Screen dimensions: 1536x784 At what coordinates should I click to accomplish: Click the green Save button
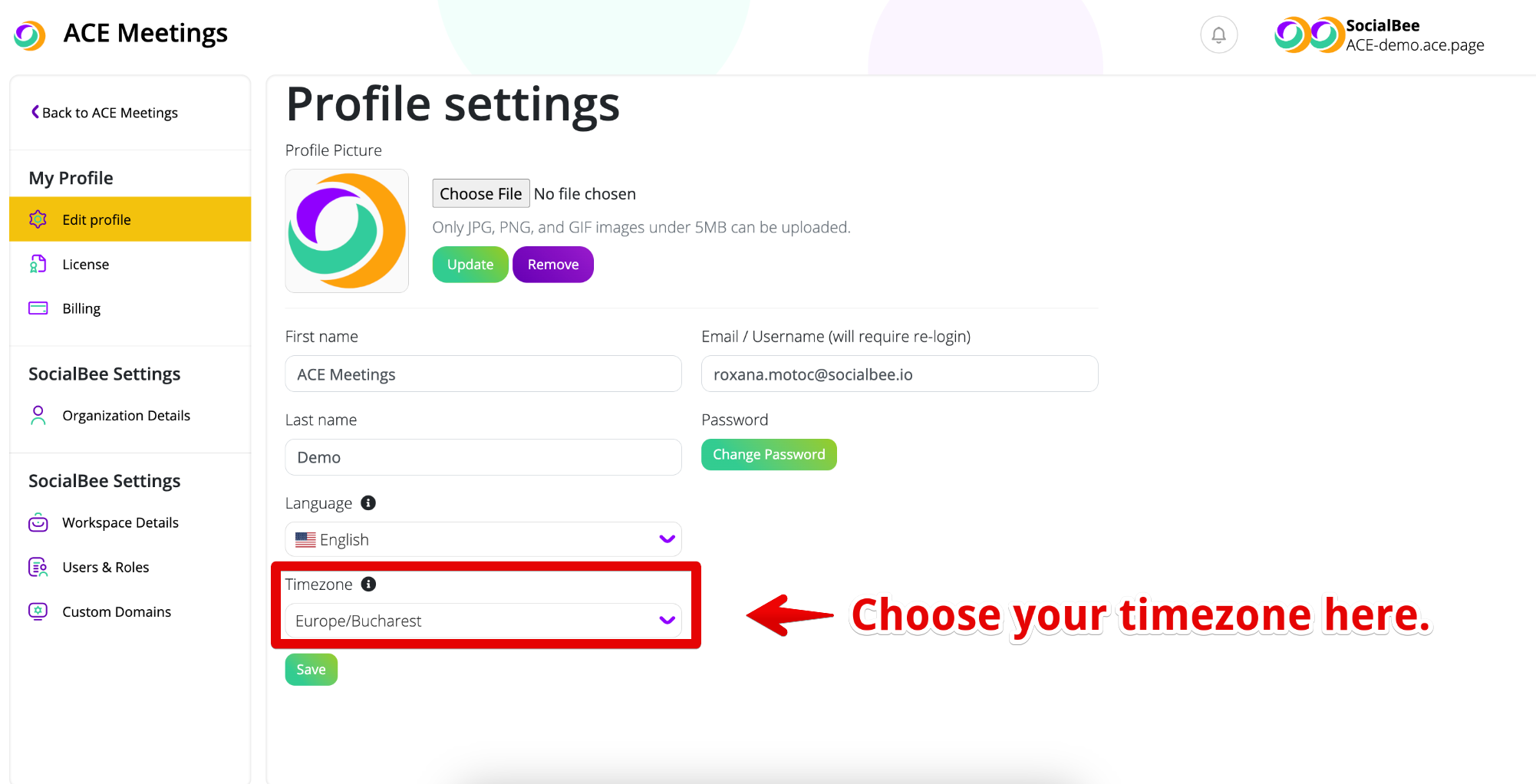coord(311,670)
